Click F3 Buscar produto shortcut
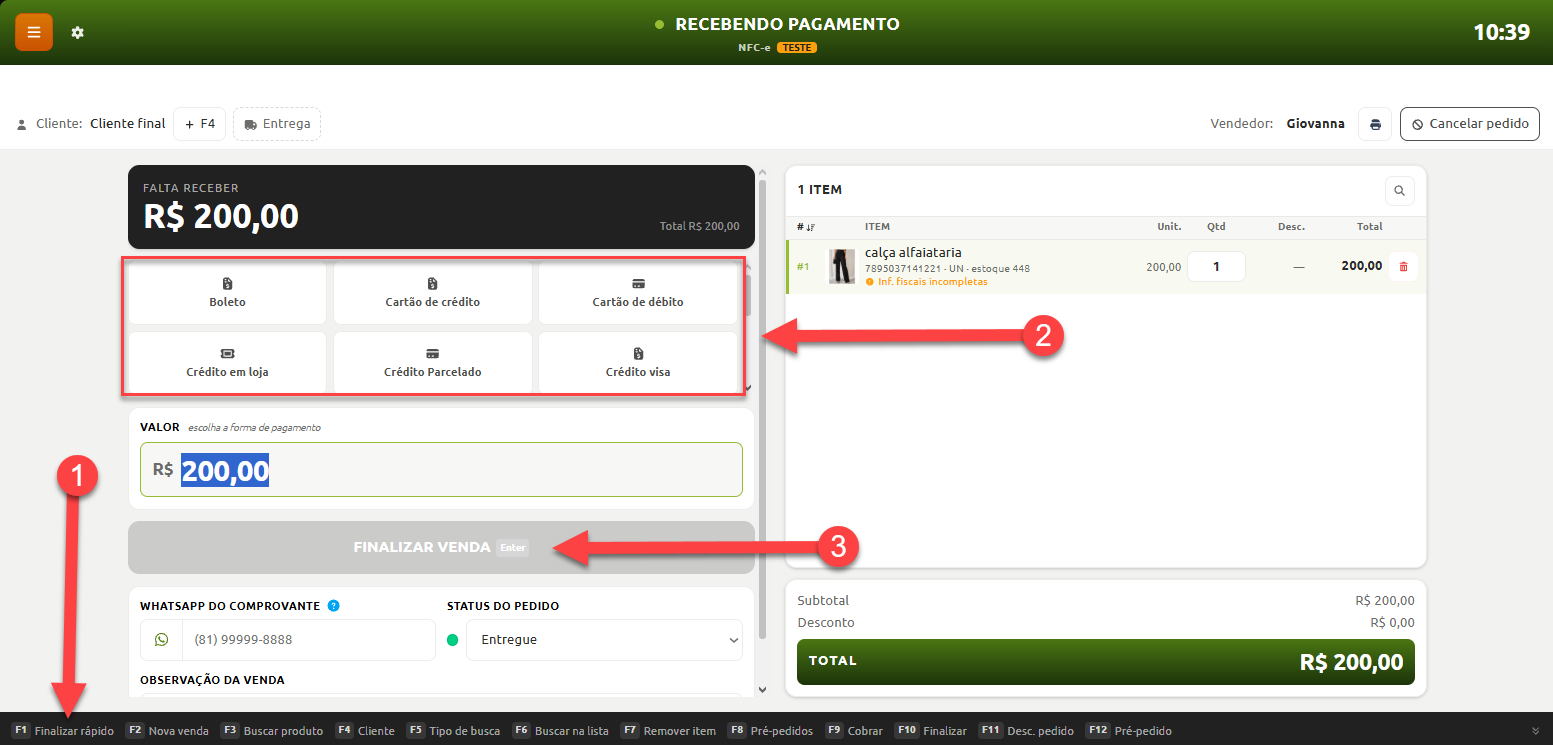The width and height of the screenshot is (1553, 745). pos(272,731)
